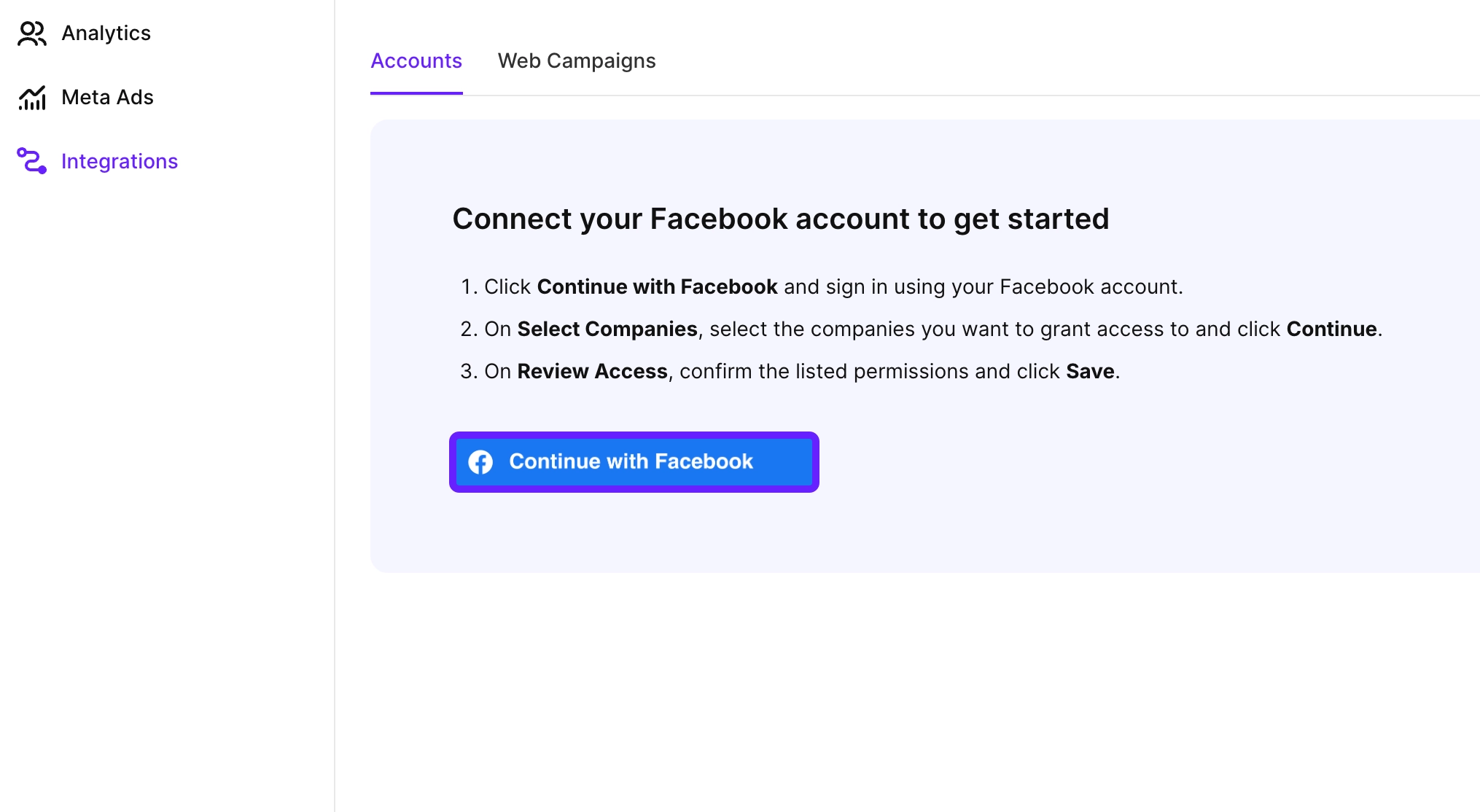Click the Facebook logo inside the button

coord(480,462)
